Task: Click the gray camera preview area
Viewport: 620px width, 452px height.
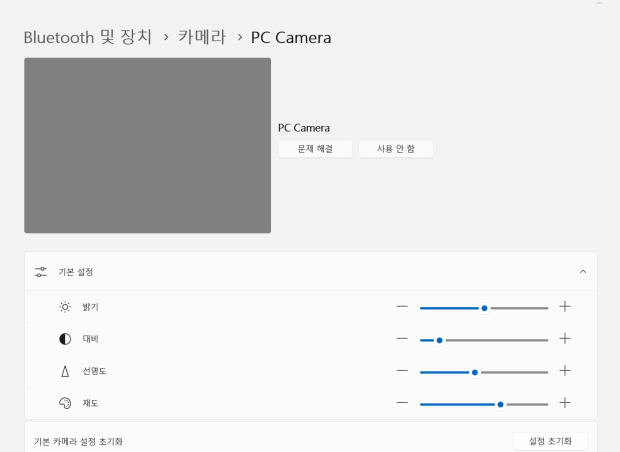Action: click(x=147, y=146)
